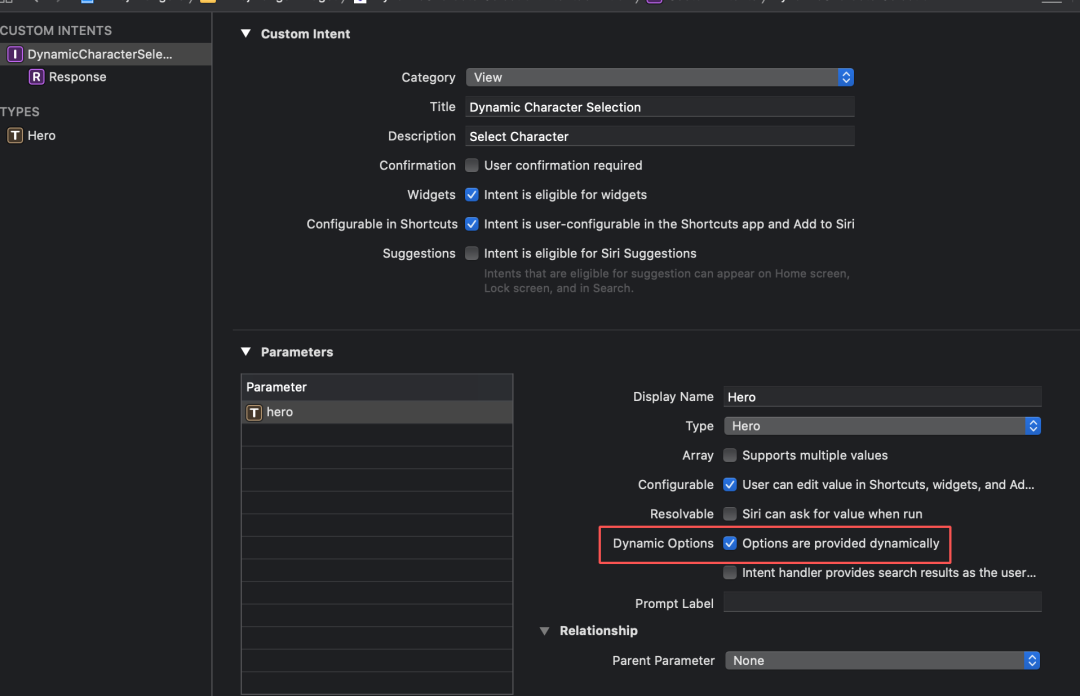
Task: Open the Category dropdown showing View
Action: coord(659,77)
